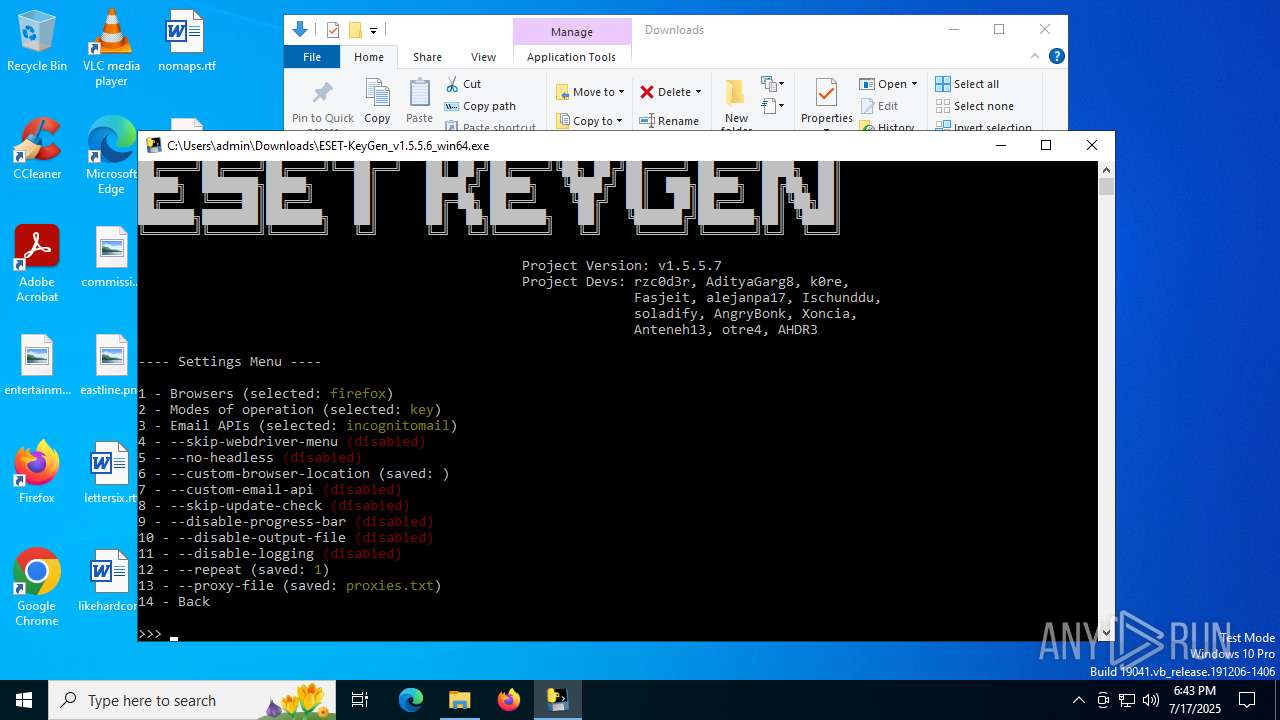Screen dimensions: 1280x720
Task: Open Firefox from the taskbar
Action: pyautogui.click(x=509, y=700)
